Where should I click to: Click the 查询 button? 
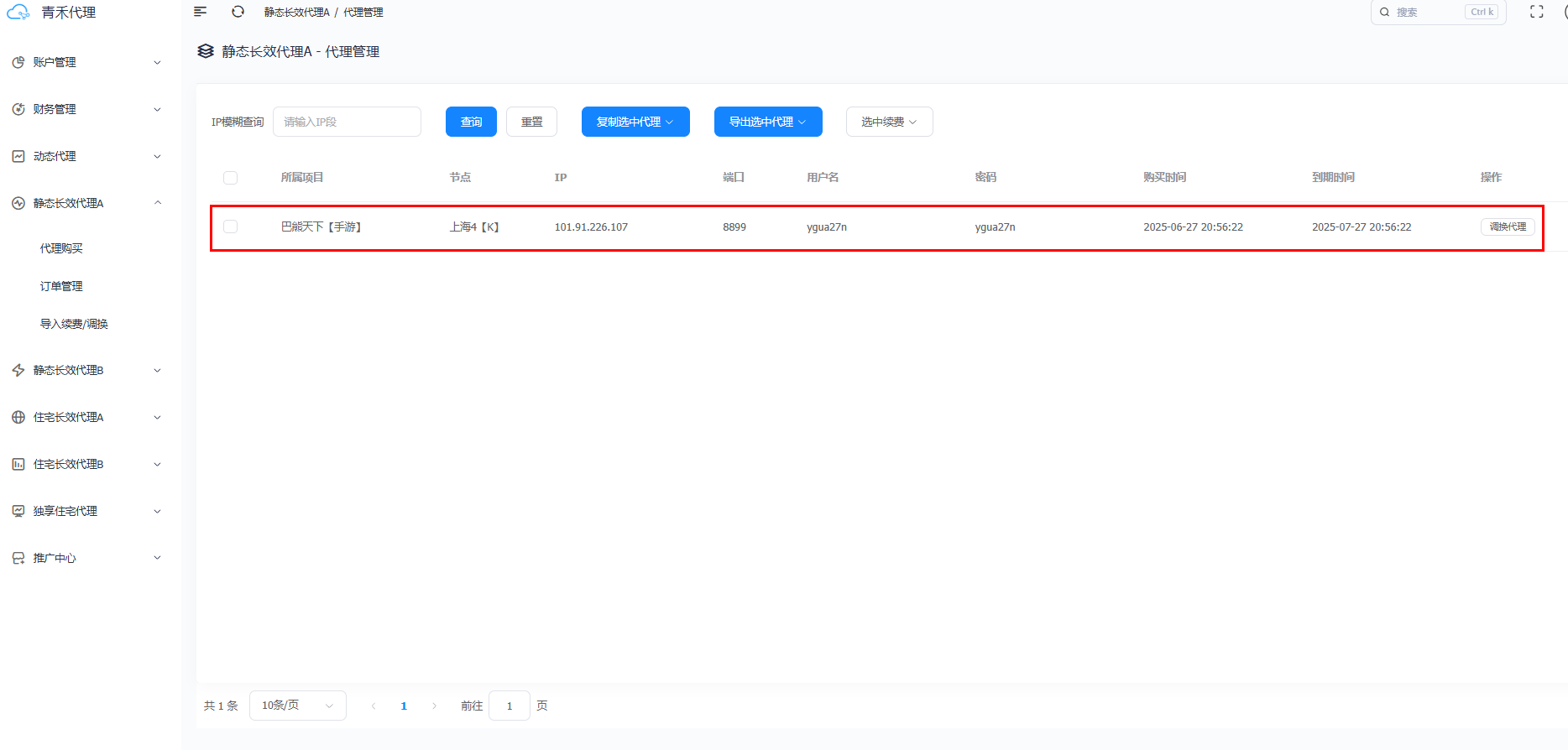pos(471,122)
